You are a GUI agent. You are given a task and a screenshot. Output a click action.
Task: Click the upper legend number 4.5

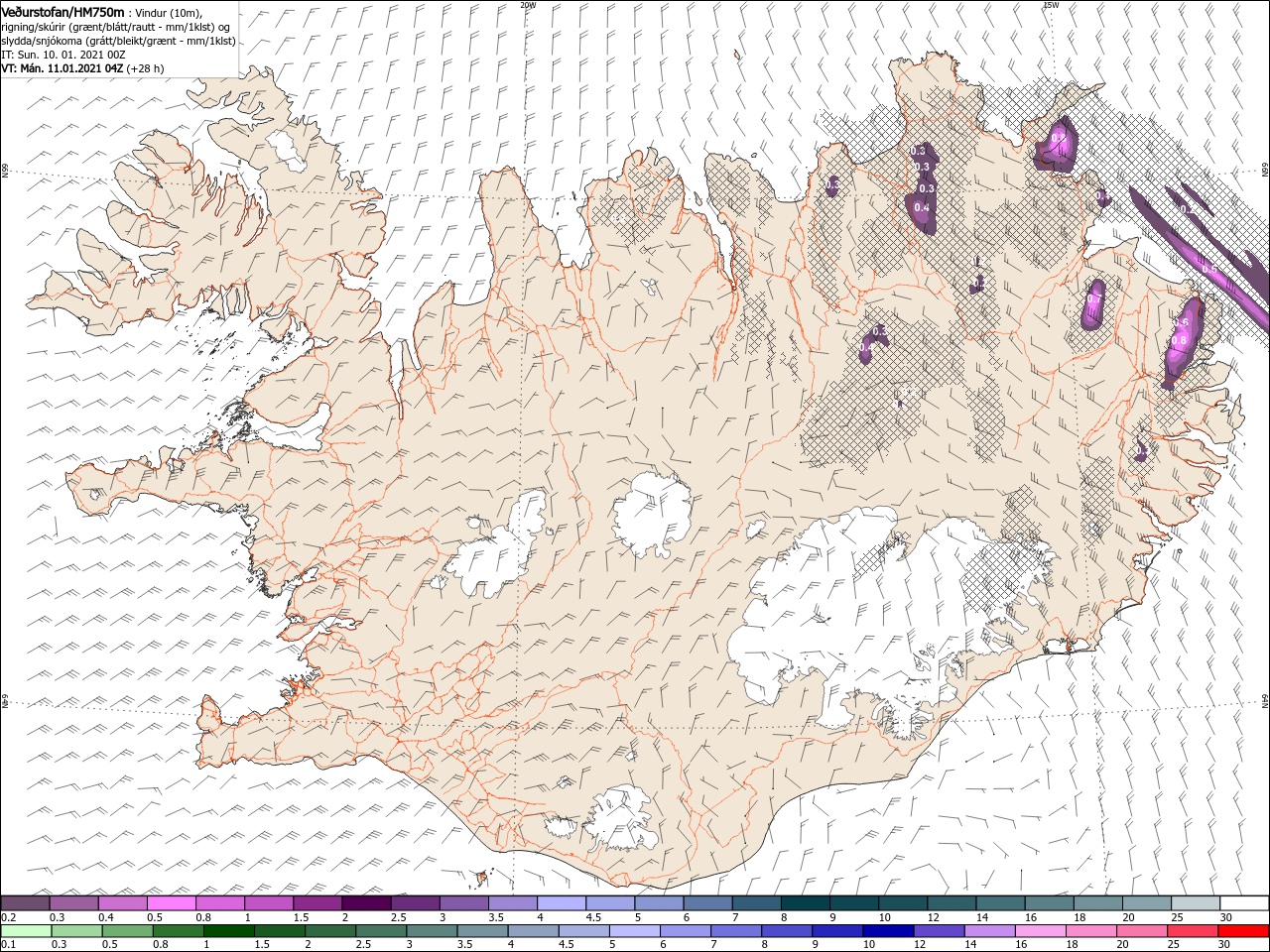coord(593,917)
